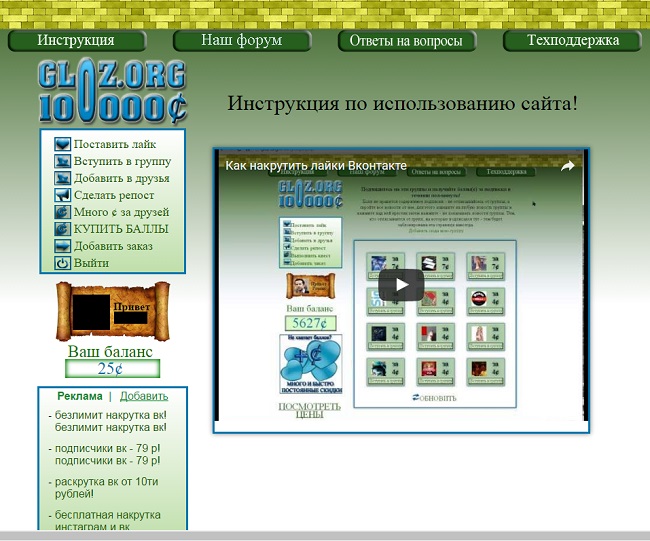The image size is (650, 541).
Task: Click the GLOZ.ORG logo
Action: coord(112,91)
